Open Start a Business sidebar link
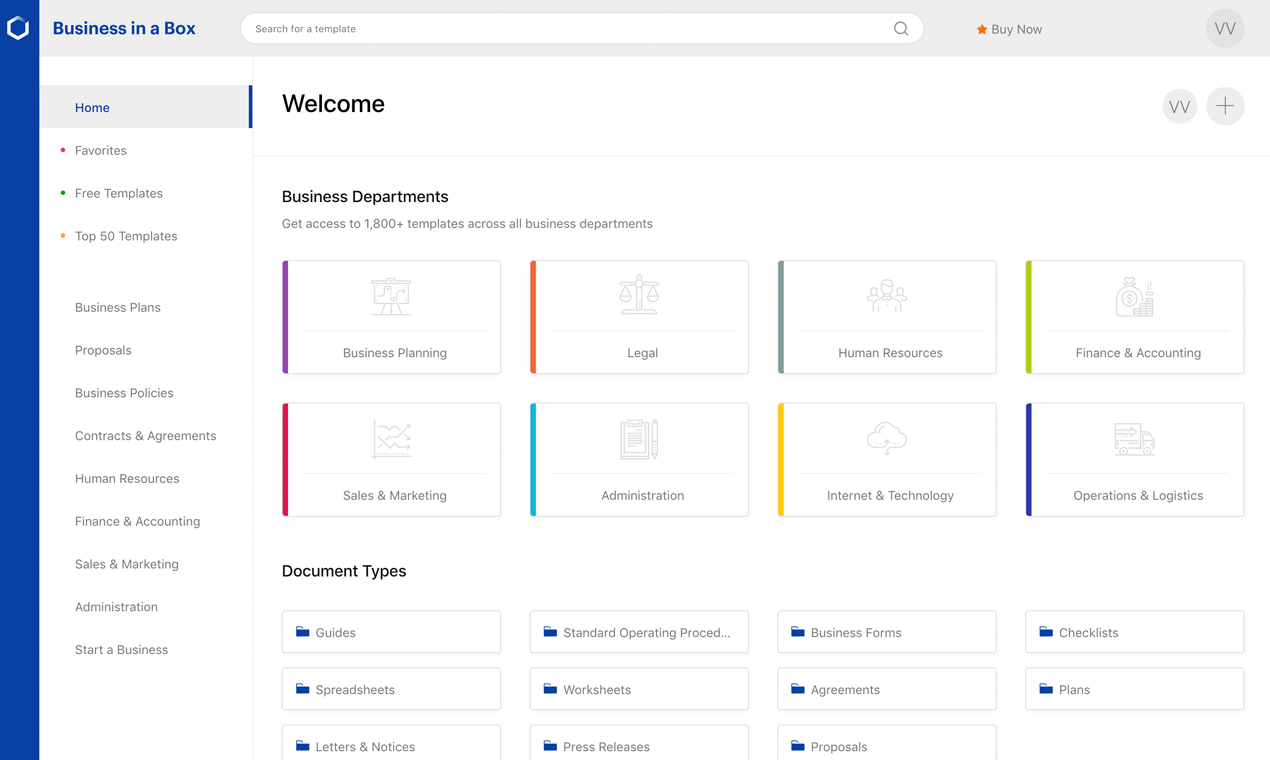Viewport: 1270px width, 760px height. click(x=122, y=650)
